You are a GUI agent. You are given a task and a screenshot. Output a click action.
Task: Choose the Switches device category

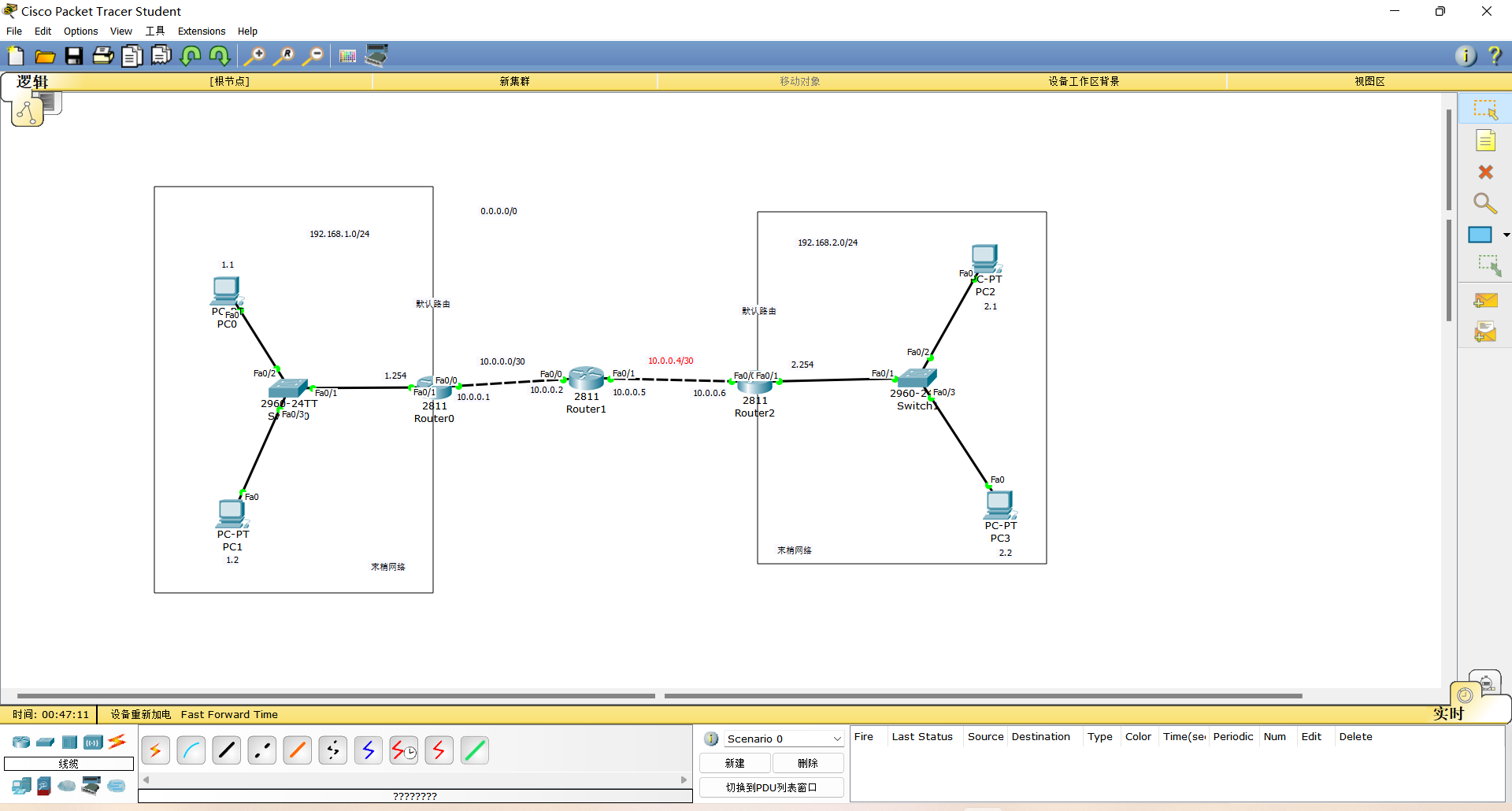tap(46, 742)
